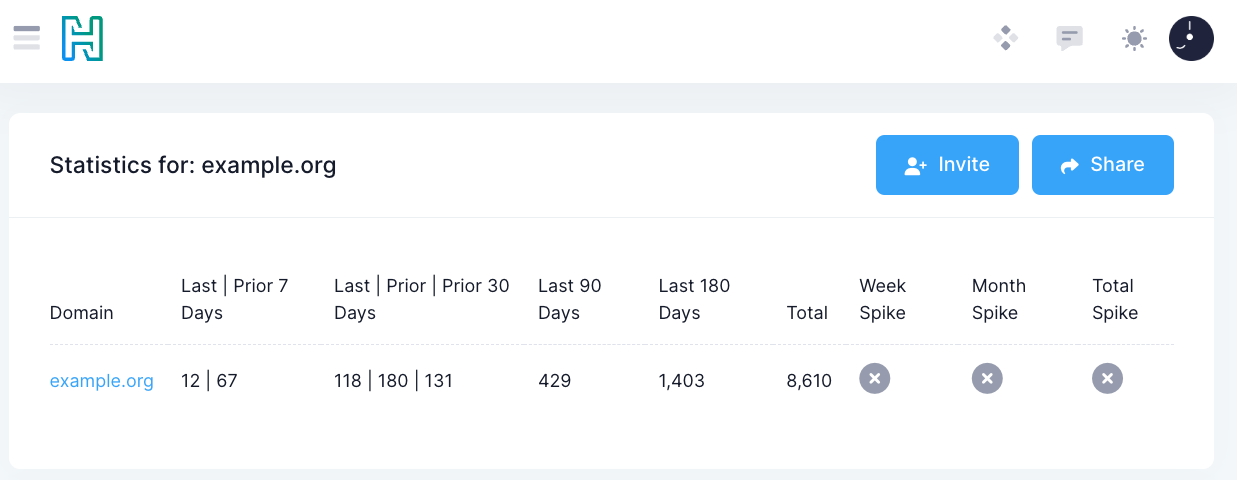1237x480 pixels.
Task: Select the 8,610 total value cell
Action: 809,381
